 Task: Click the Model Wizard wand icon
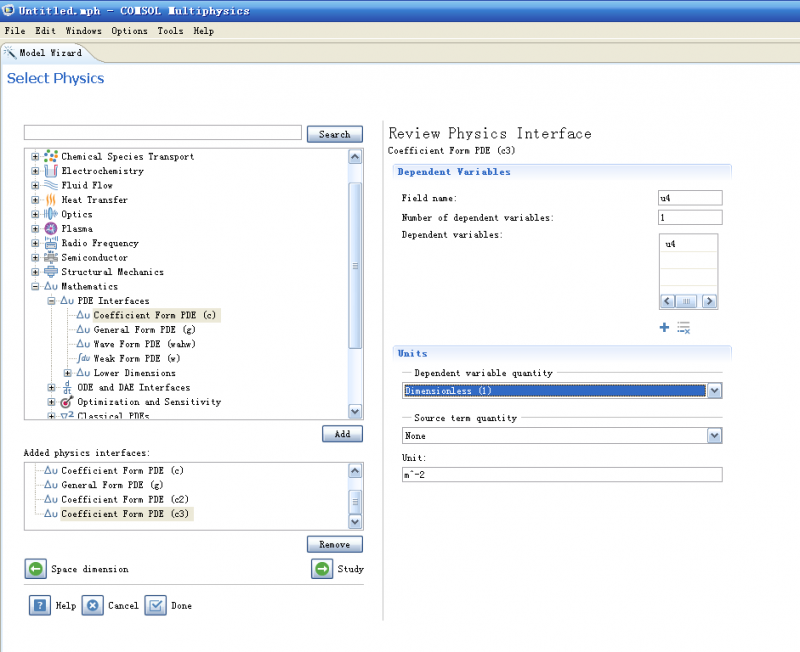pos(10,52)
